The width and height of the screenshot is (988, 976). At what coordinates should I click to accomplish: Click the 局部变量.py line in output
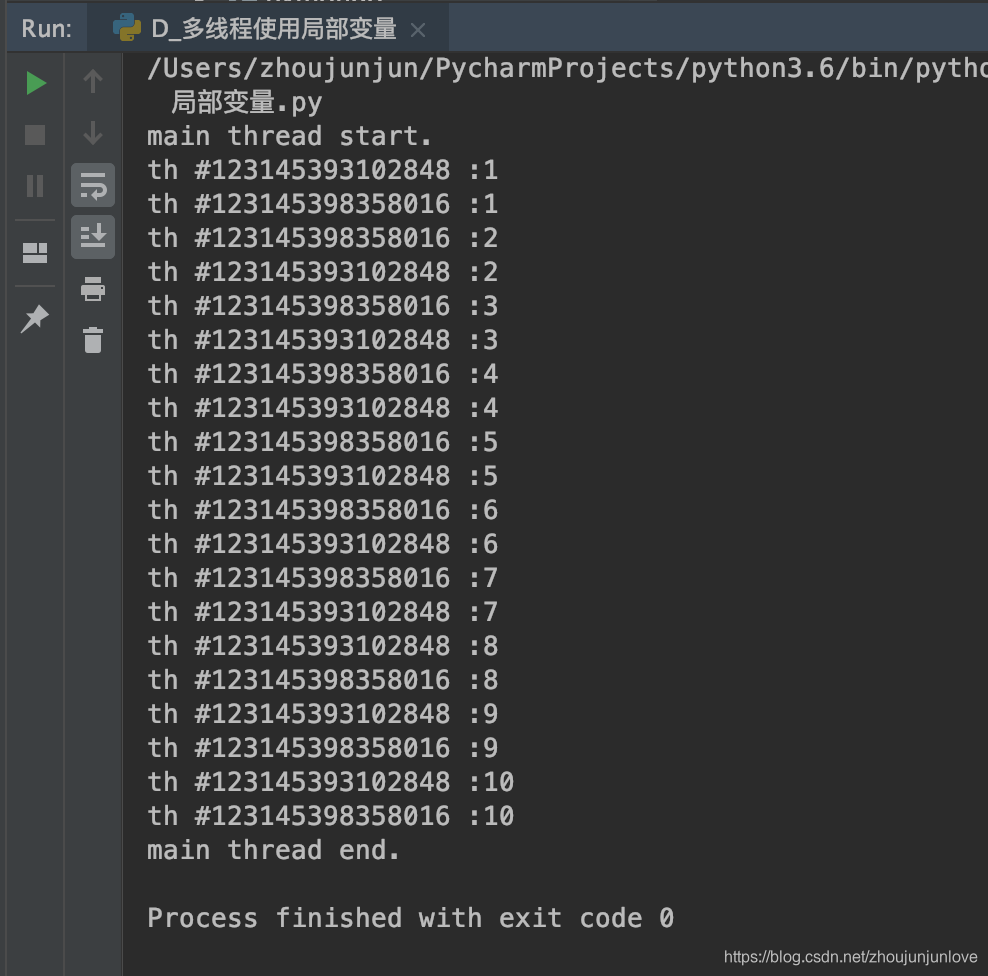(246, 102)
